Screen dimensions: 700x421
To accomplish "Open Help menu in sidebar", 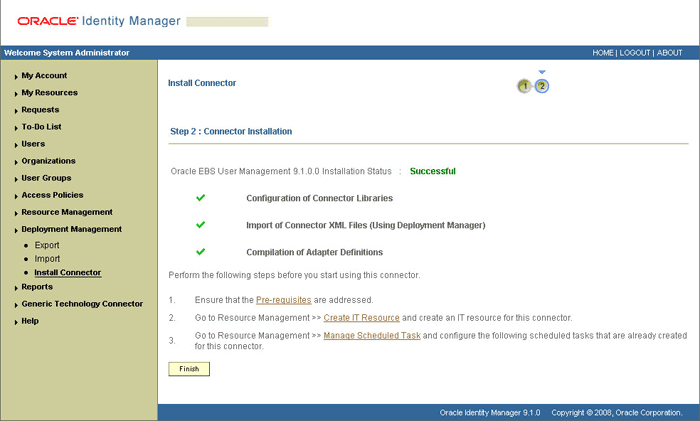I will tap(30, 321).
